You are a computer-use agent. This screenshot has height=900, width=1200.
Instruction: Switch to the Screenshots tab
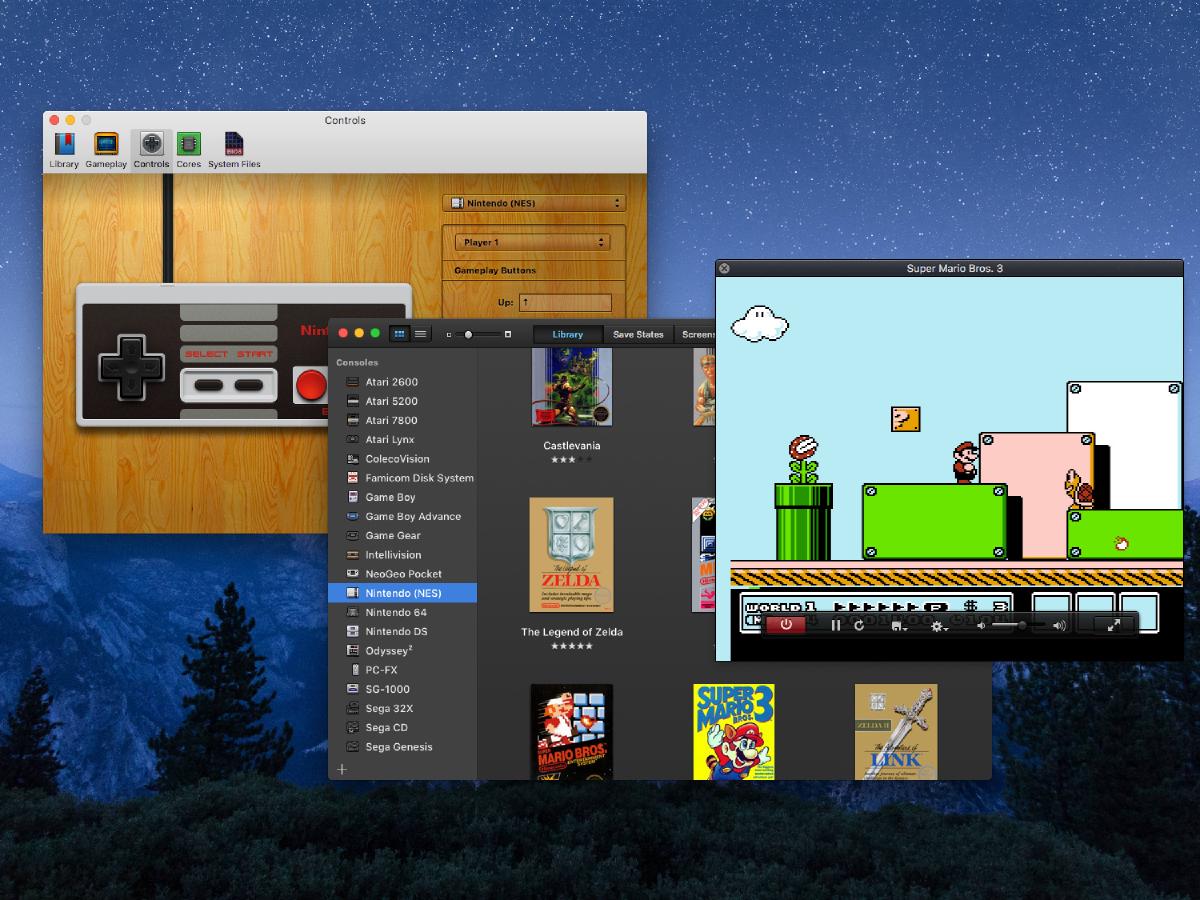coord(696,334)
